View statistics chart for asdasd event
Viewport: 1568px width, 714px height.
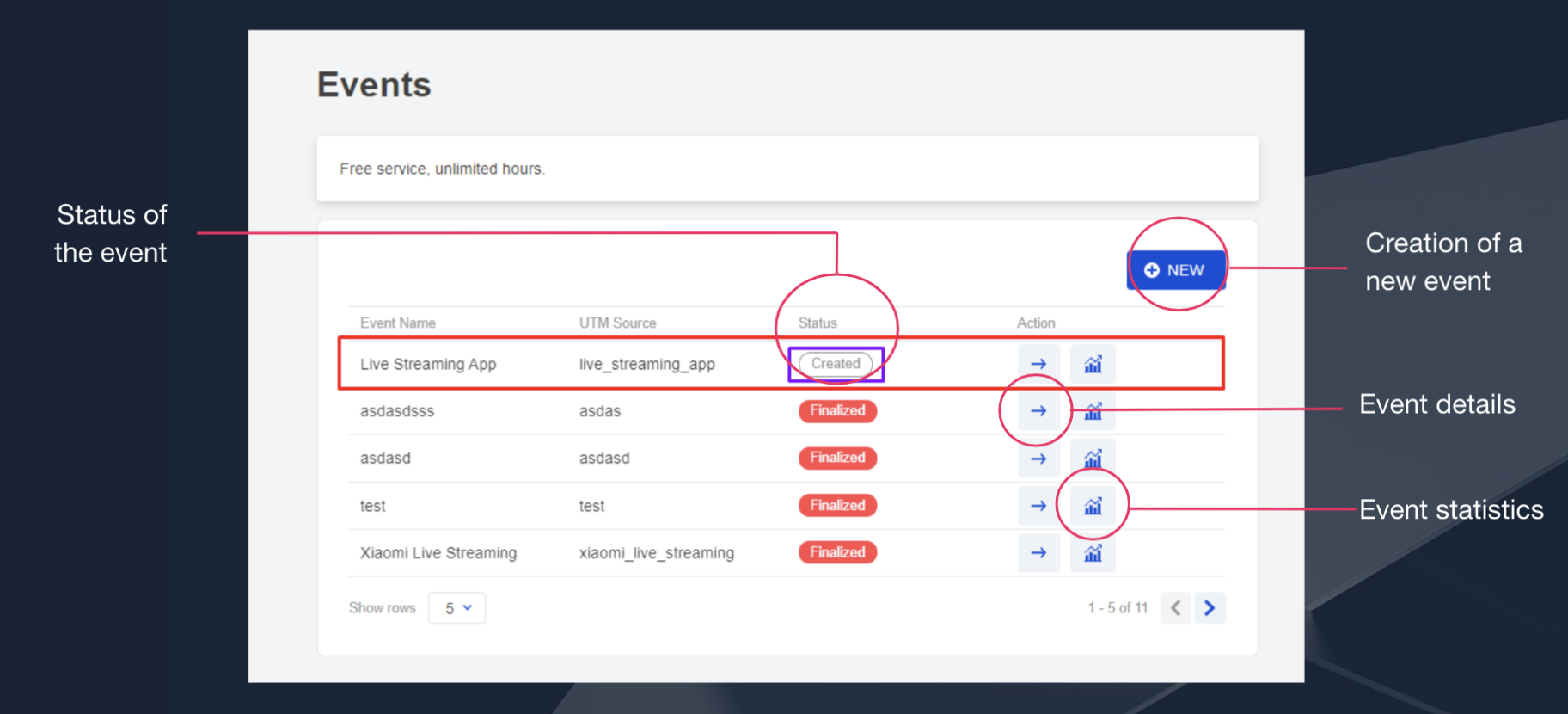click(1093, 459)
